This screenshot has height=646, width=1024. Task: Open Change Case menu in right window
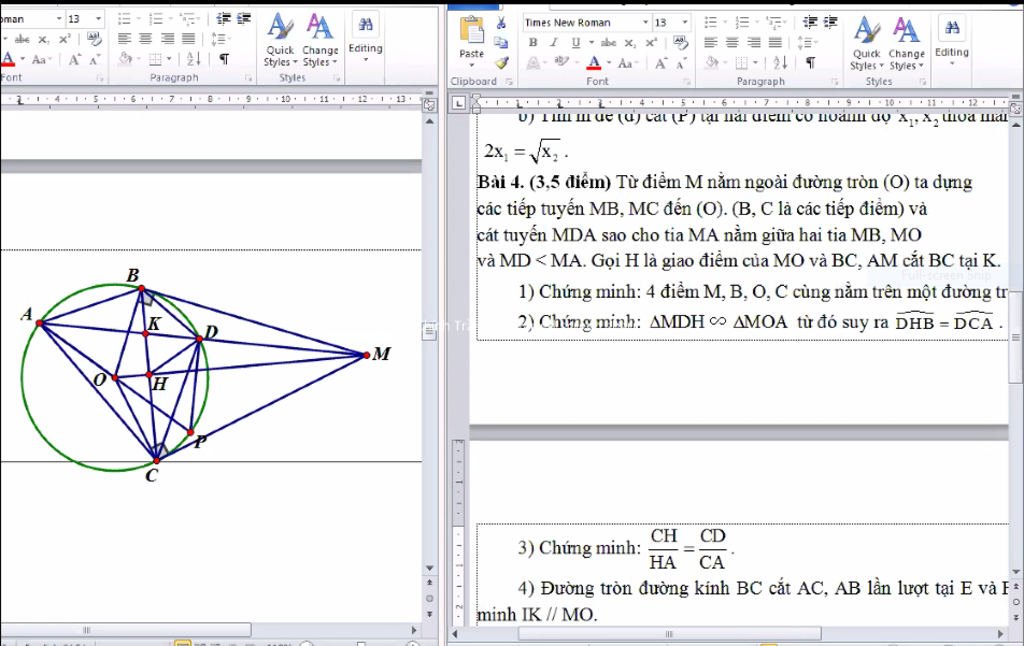pyautogui.click(x=626, y=63)
